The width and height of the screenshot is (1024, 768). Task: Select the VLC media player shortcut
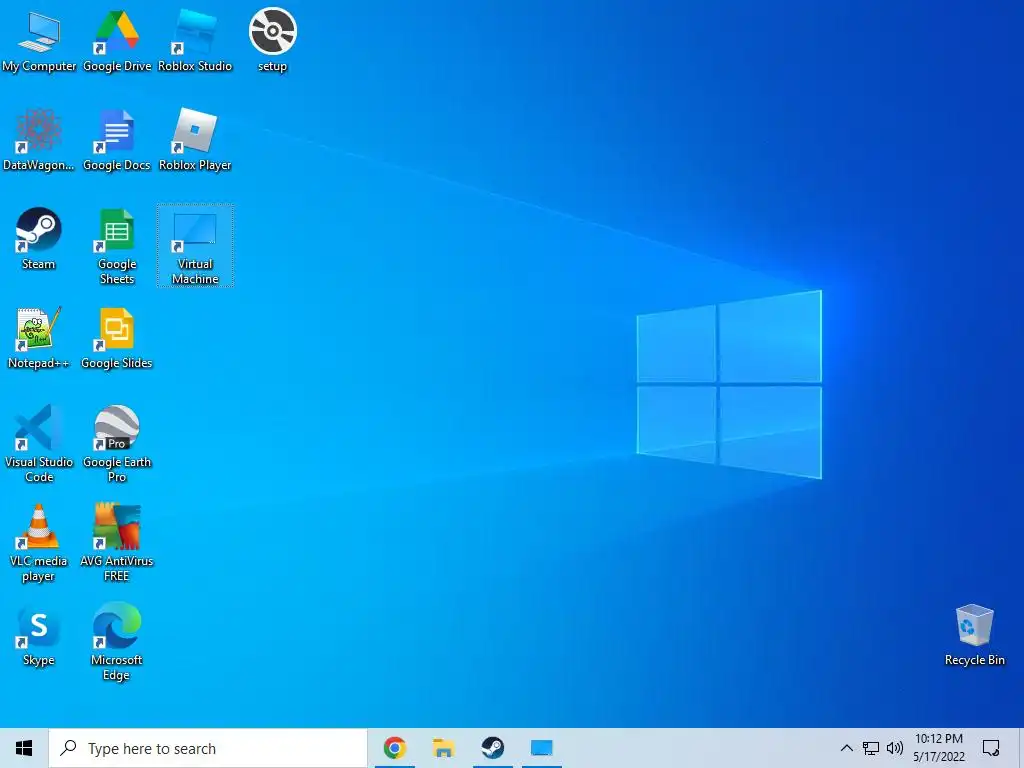[x=39, y=543]
